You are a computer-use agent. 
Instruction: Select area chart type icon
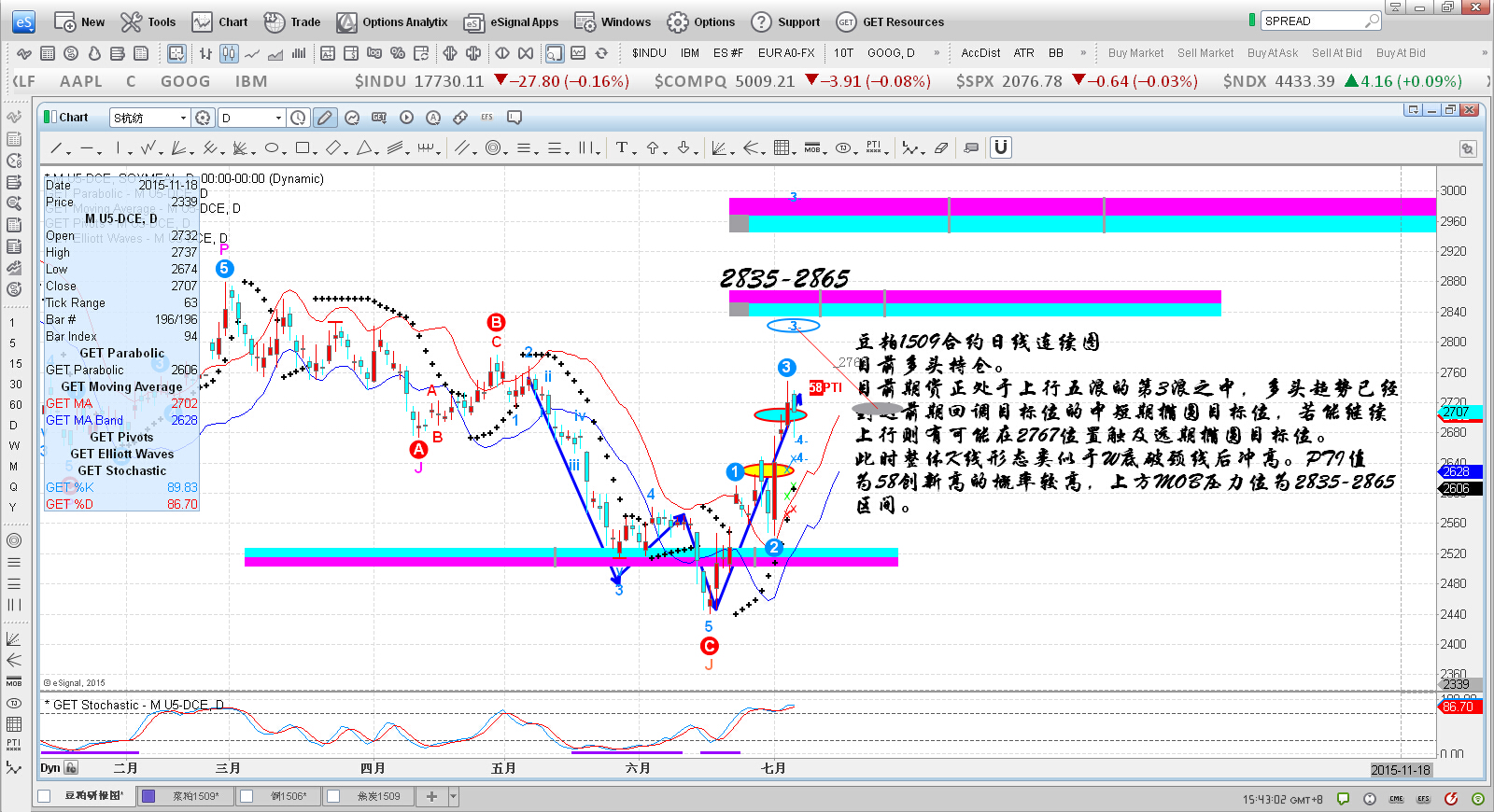pyautogui.click(x=275, y=53)
